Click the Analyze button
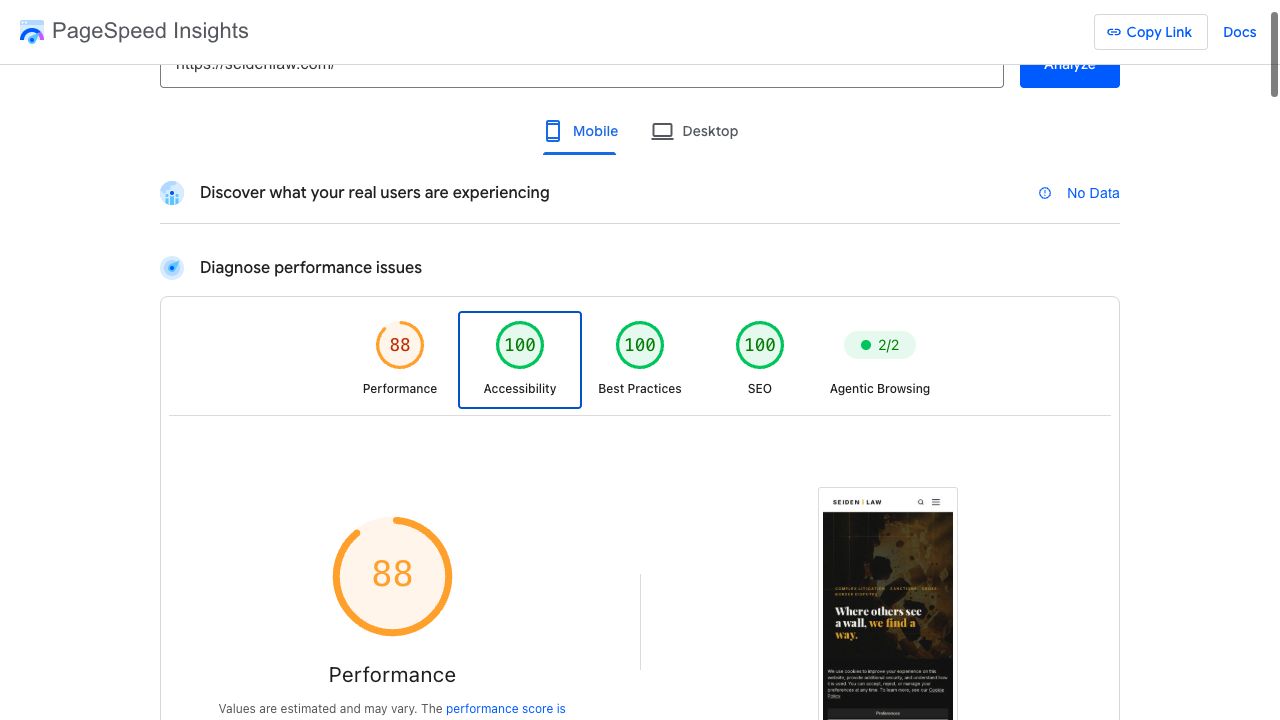Viewport: 1280px width, 720px height. (1069, 75)
